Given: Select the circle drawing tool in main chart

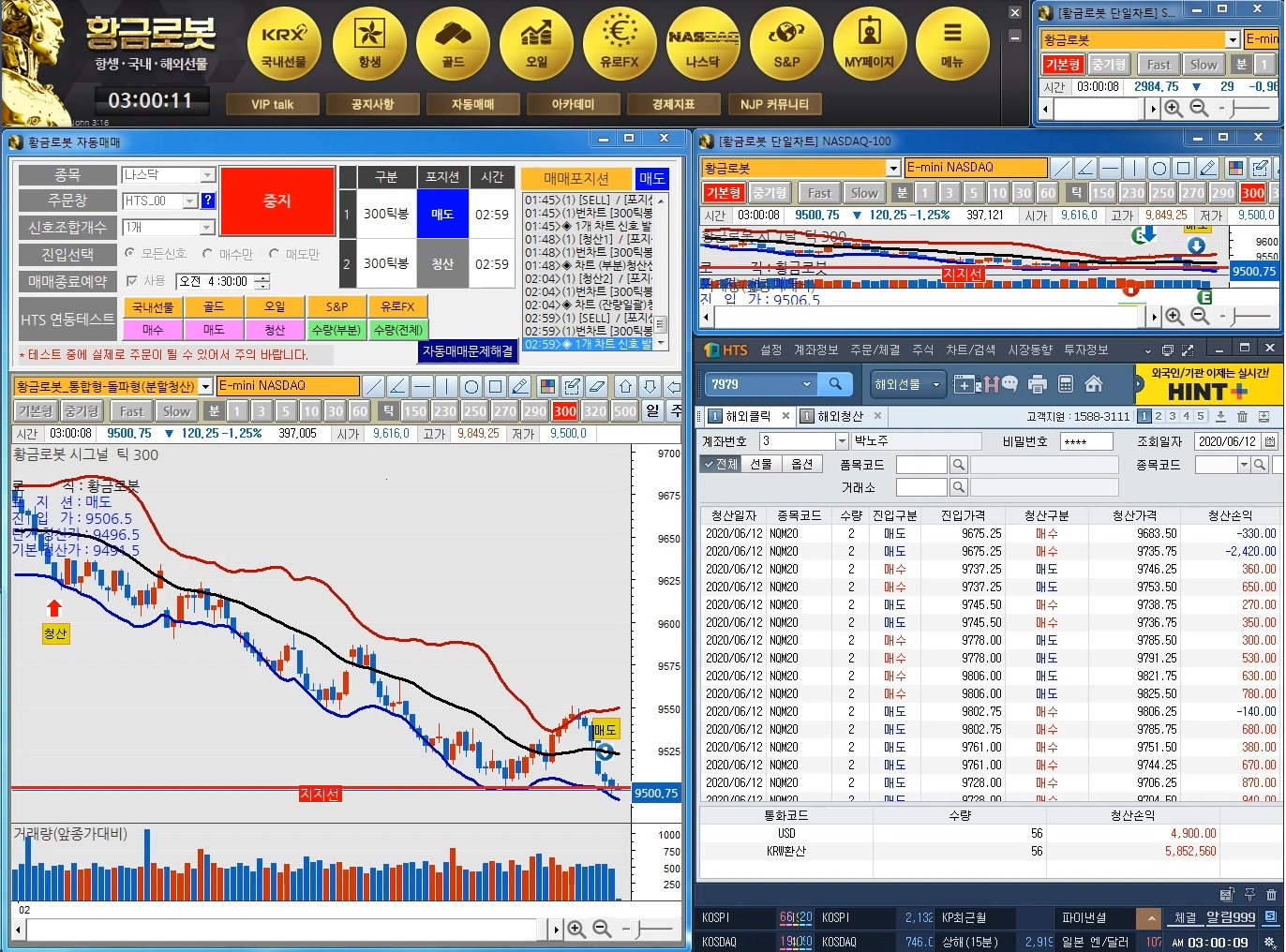Looking at the screenshot, I should pos(471,386).
